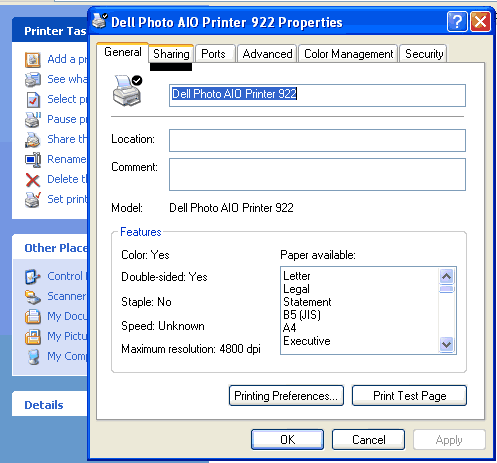Click the paper list scroll up arrow
Image resolution: width=497 pixels, height=463 pixels.
[446, 276]
